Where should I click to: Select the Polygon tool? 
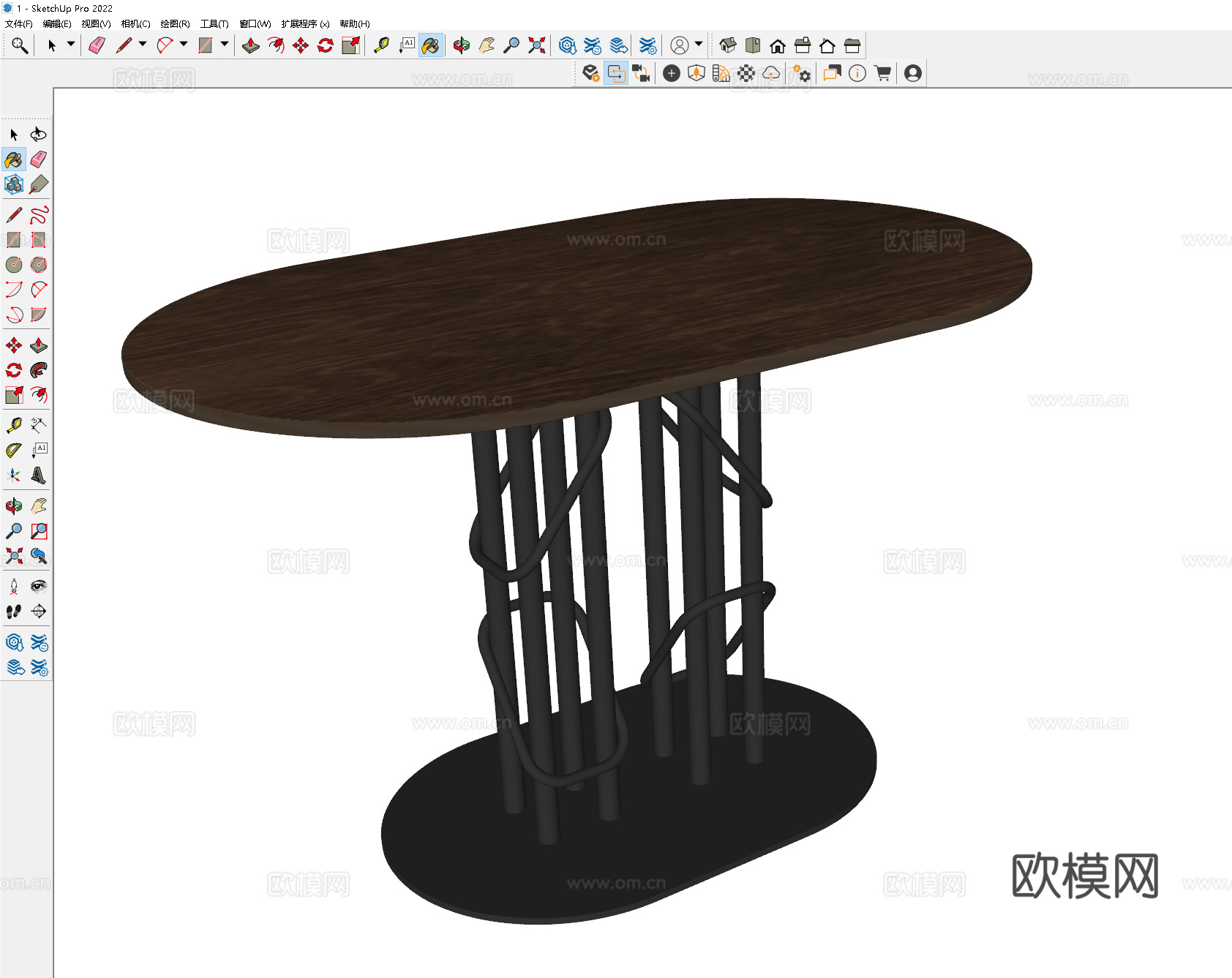(x=39, y=265)
